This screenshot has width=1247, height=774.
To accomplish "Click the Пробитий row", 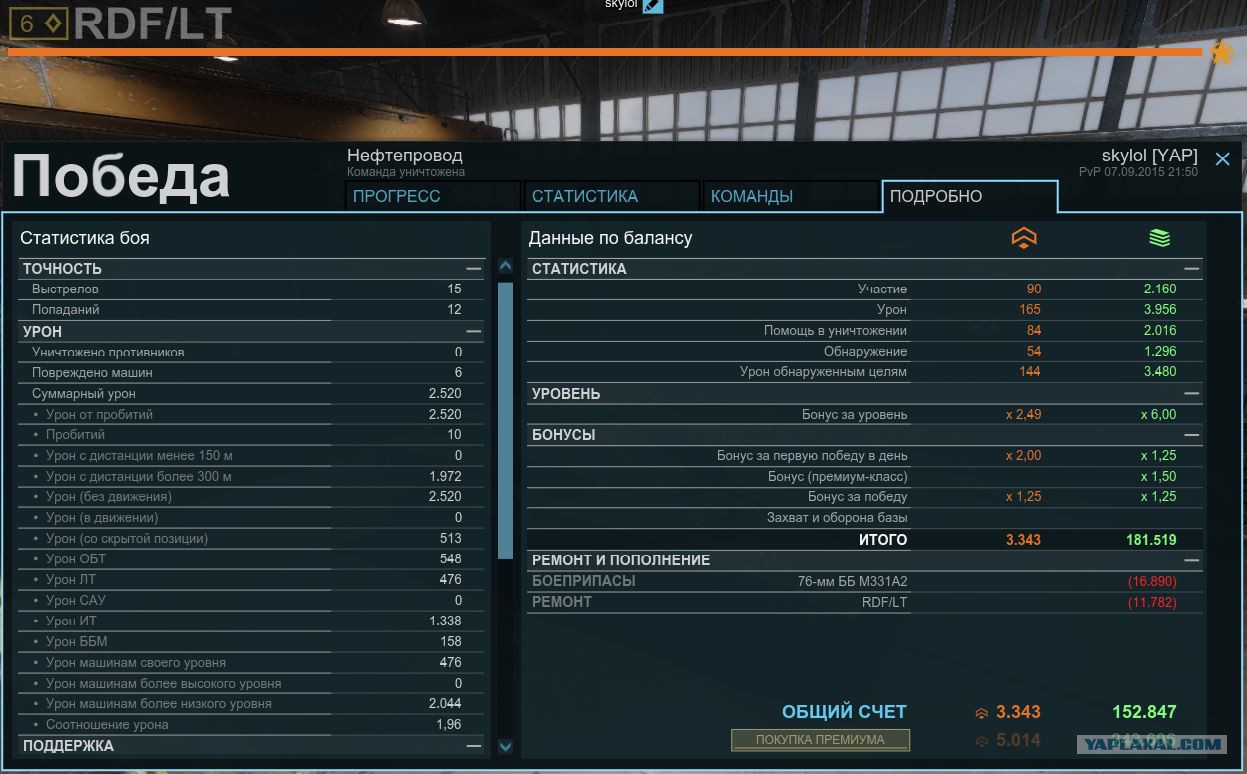I will [251, 435].
